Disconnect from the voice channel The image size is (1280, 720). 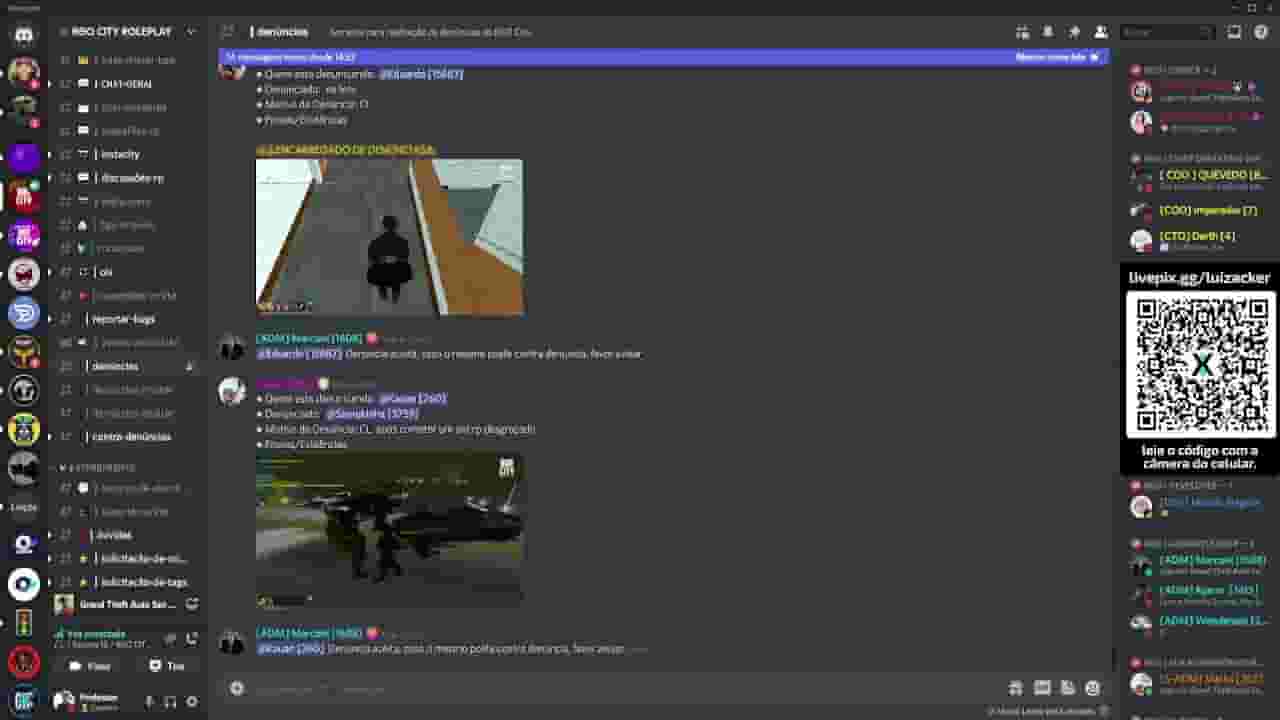(192, 638)
